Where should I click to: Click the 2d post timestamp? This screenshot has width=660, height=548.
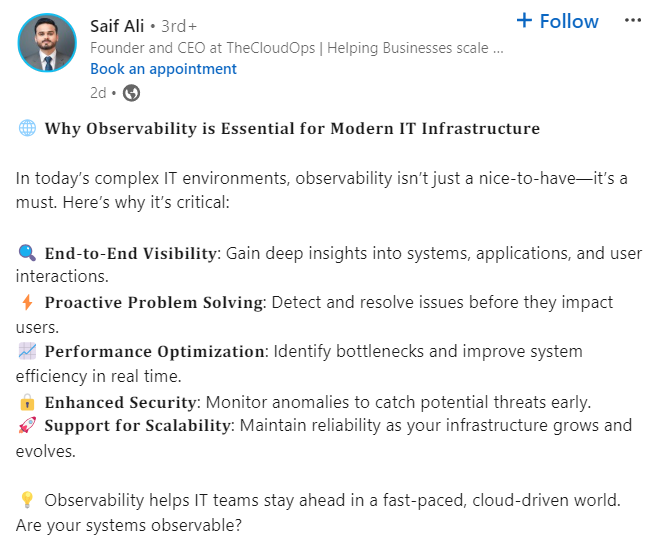click(97, 93)
